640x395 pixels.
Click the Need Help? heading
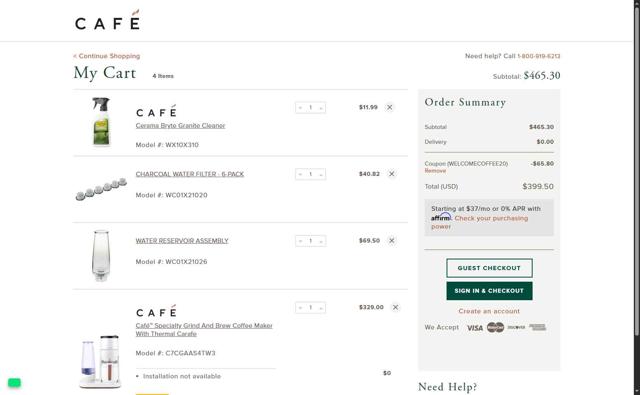[448, 387]
